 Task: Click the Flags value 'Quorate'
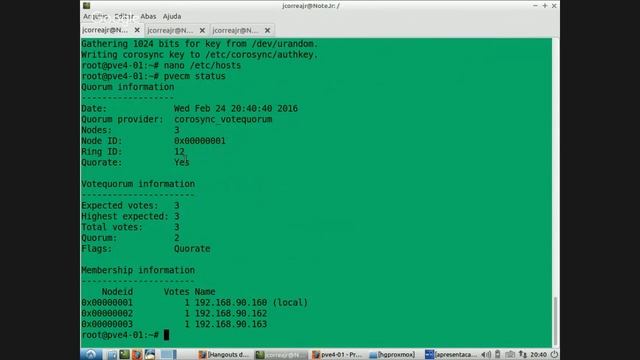click(x=192, y=249)
